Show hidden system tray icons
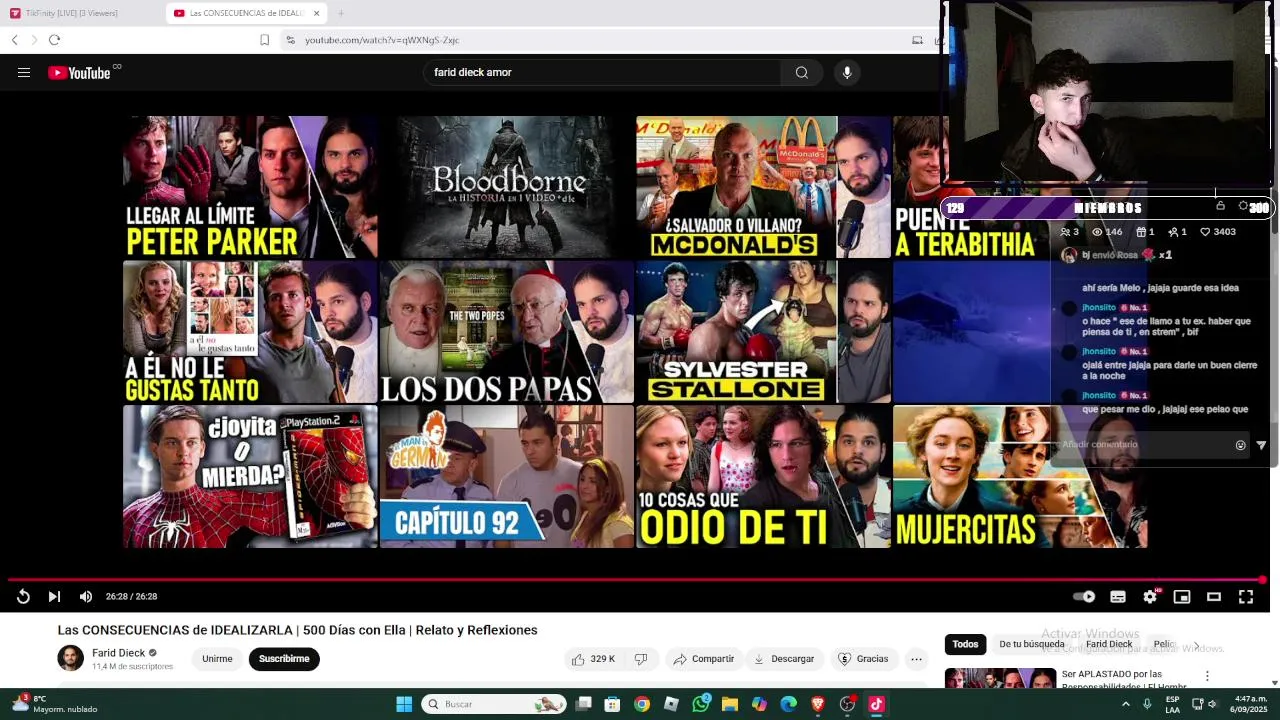Viewport: 1280px width, 720px height. (x=1126, y=704)
